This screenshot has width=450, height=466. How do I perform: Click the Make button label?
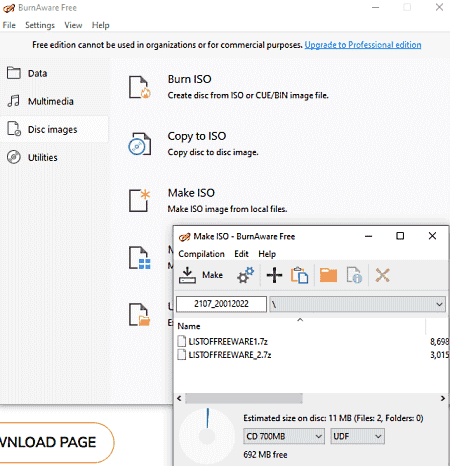(x=212, y=275)
